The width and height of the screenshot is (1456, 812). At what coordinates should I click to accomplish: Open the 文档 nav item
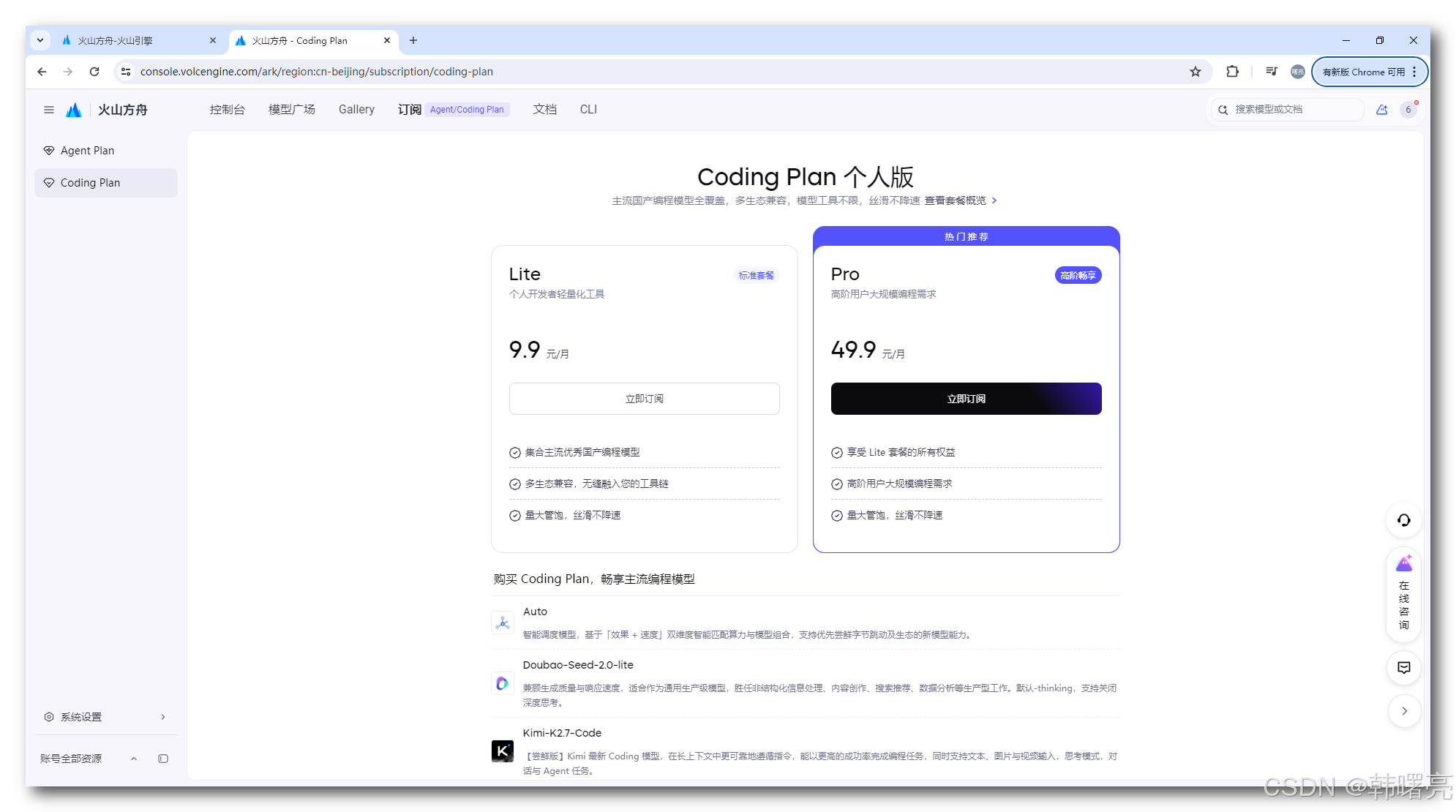[544, 110]
